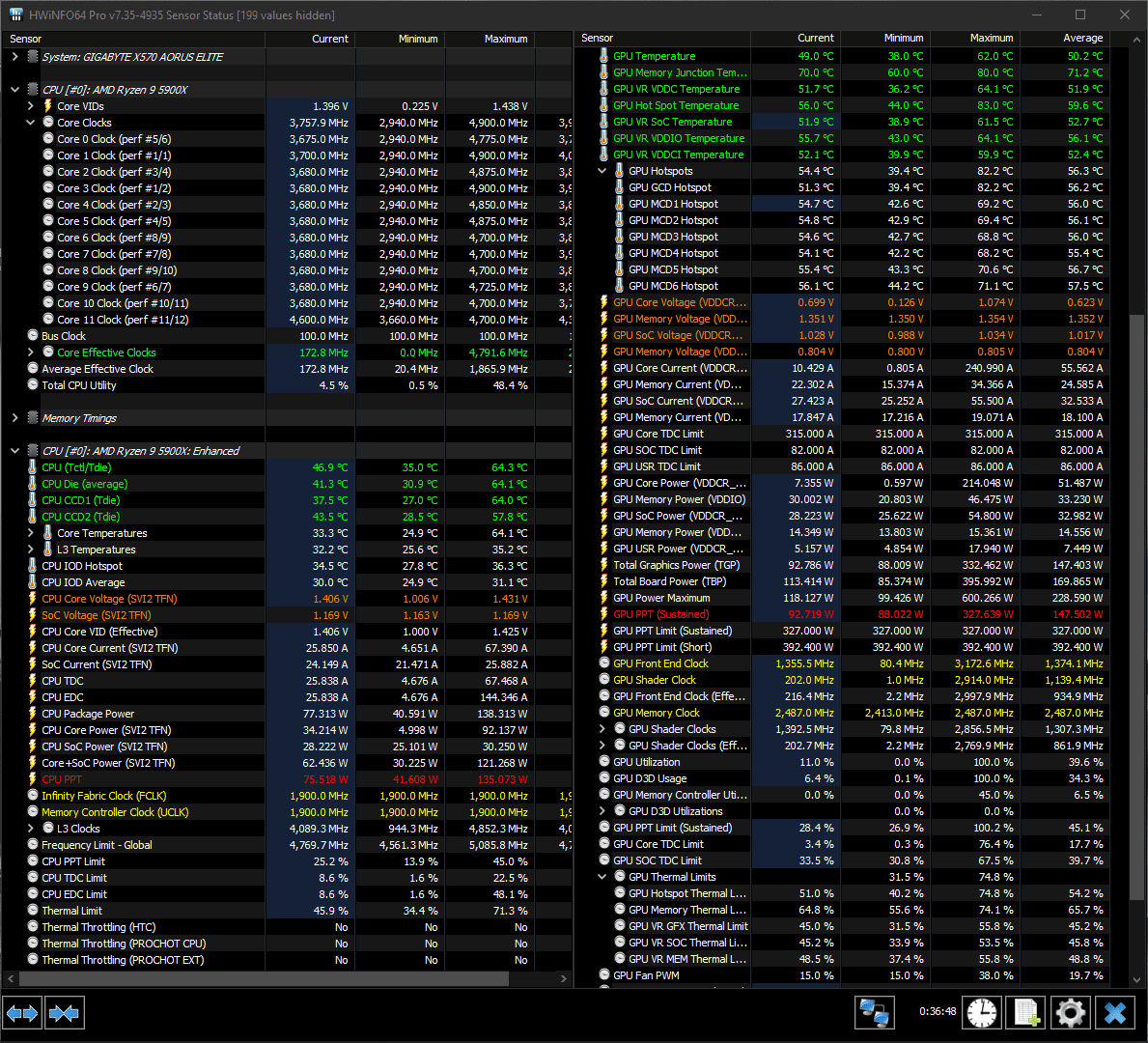Select the Frequency Limit - Global row
The height and width of the screenshot is (1043, 1148).
(x=287, y=844)
